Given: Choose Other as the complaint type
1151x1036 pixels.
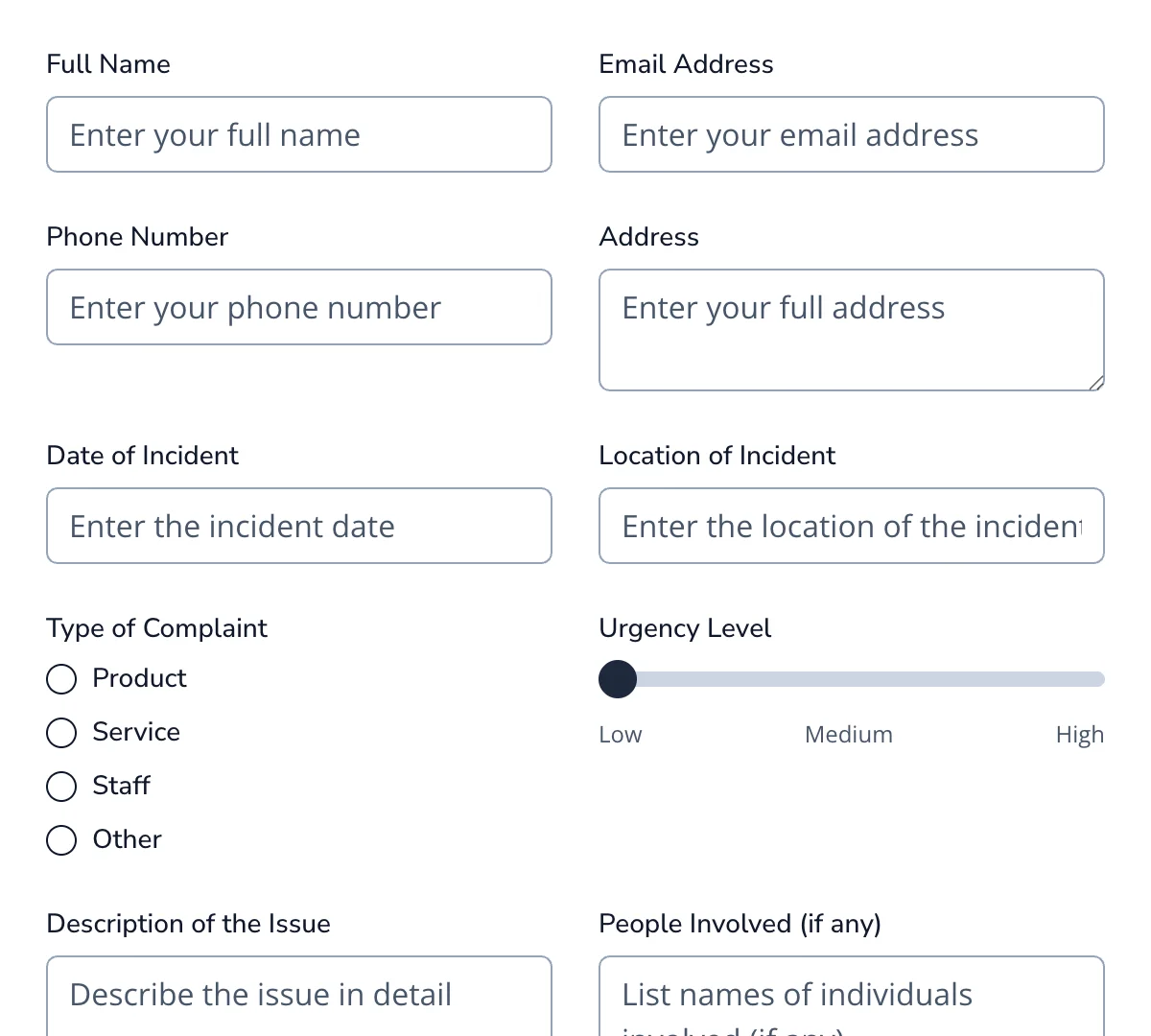Looking at the screenshot, I should click(60, 839).
